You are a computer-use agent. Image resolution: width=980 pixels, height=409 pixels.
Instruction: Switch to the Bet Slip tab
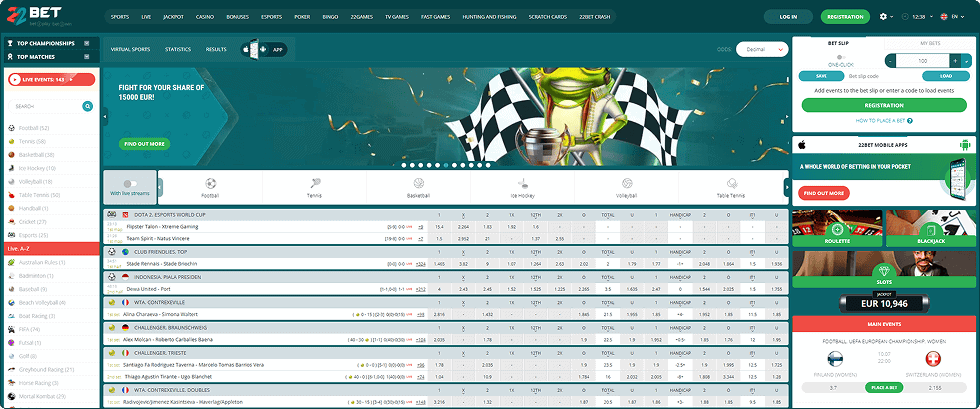838,43
